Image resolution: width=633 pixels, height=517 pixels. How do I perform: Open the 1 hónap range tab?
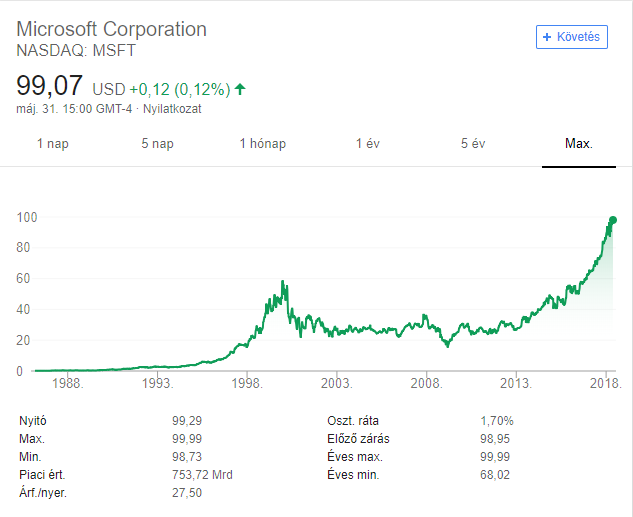263,144
